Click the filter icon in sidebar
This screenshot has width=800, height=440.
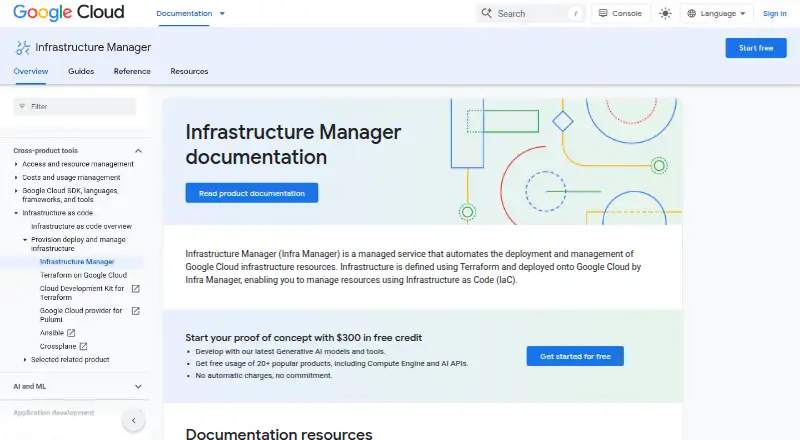pos(22,106)
